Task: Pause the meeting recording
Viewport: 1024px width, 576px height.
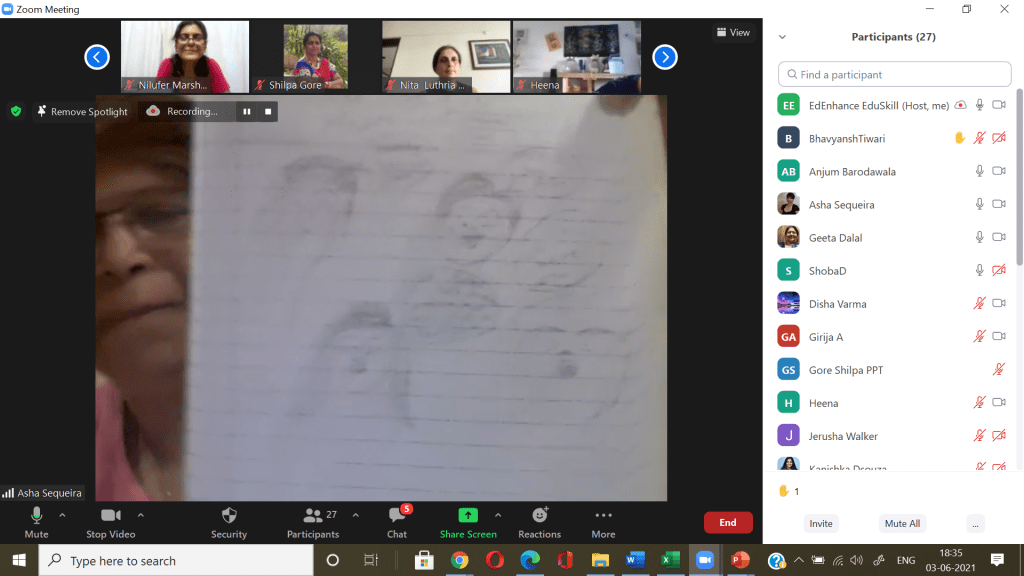Action: (247, 111)
